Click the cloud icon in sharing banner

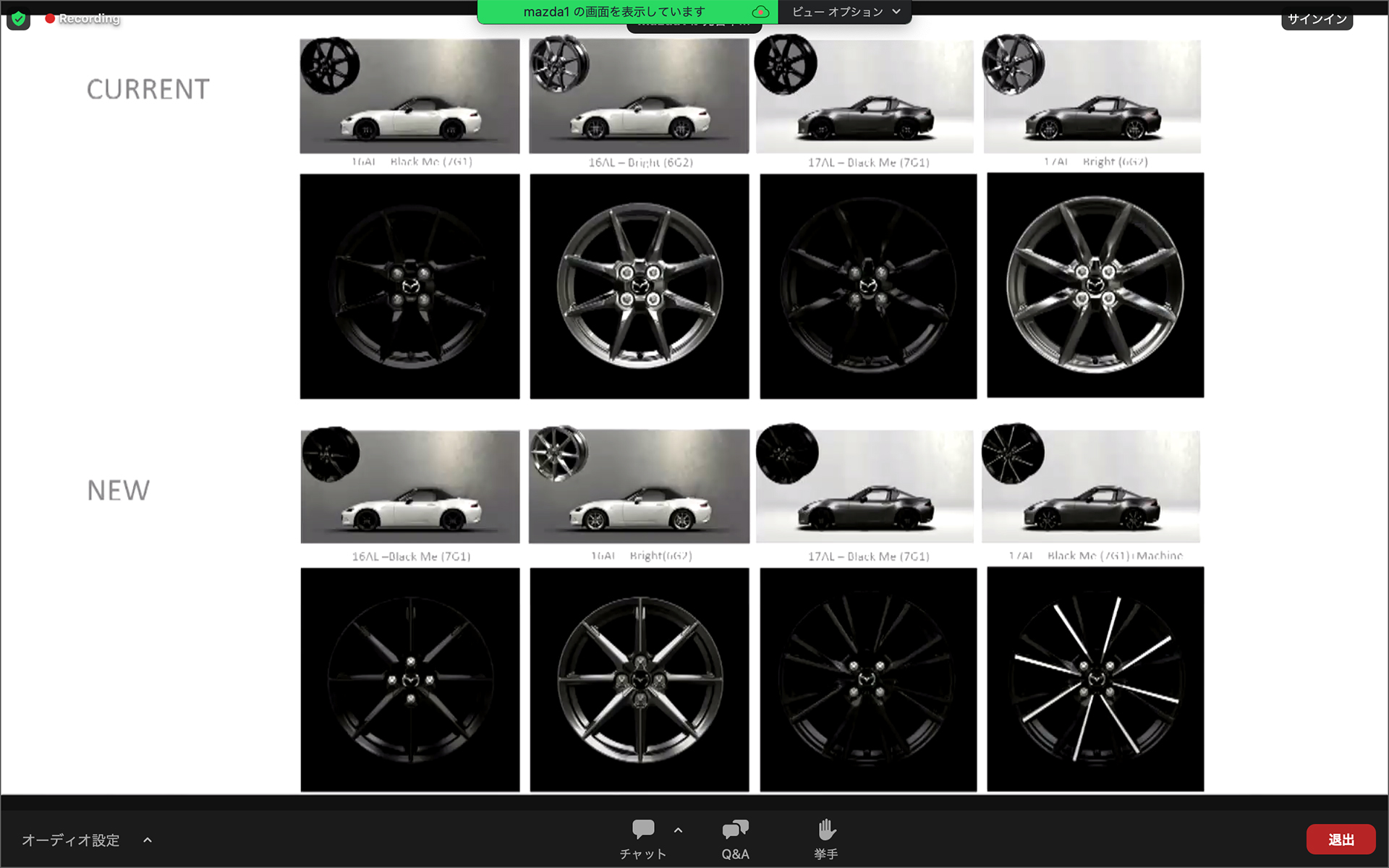(760, 12)
